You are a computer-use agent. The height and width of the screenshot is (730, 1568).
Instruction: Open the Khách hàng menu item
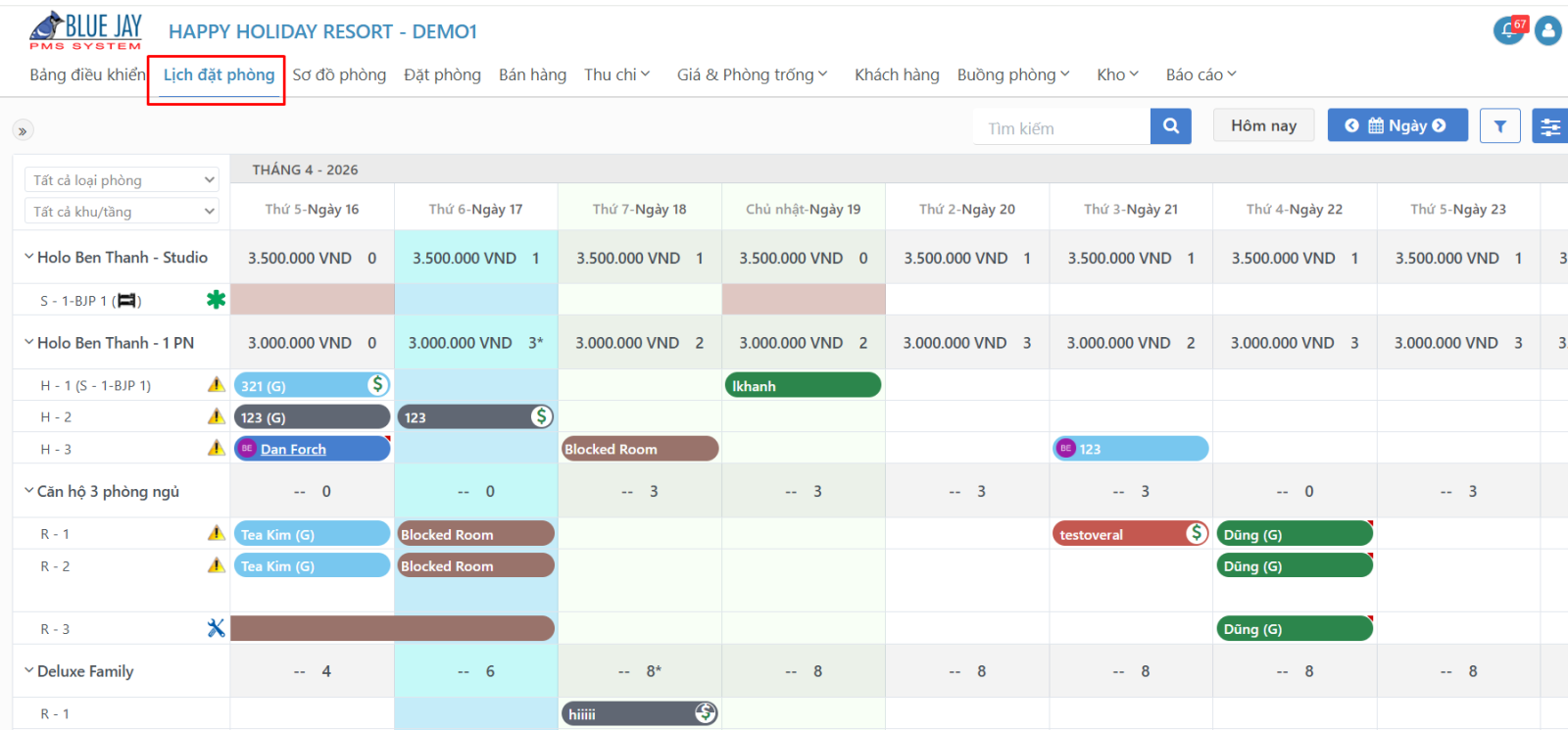[x=897, y=74]
